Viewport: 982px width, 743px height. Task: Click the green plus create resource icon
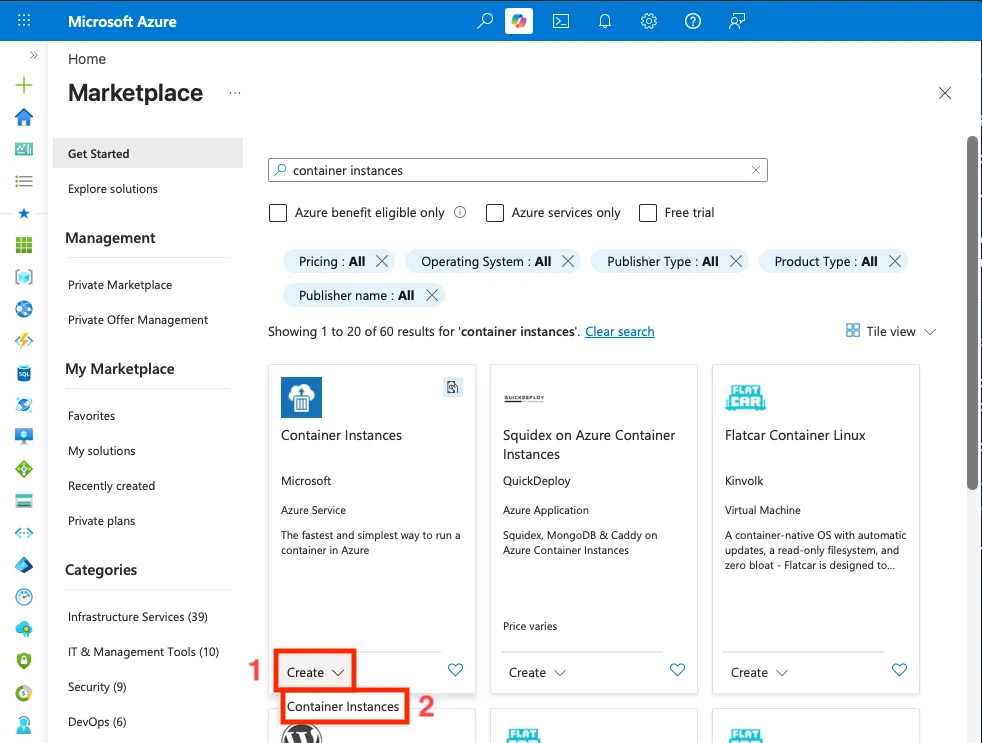[x=24, y=85]
